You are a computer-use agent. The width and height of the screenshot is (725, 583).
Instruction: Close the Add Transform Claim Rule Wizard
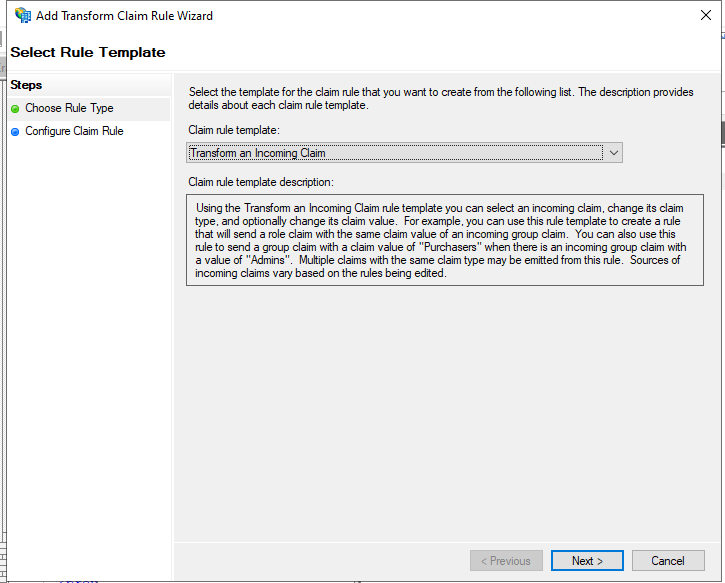[x=706, y=16]
